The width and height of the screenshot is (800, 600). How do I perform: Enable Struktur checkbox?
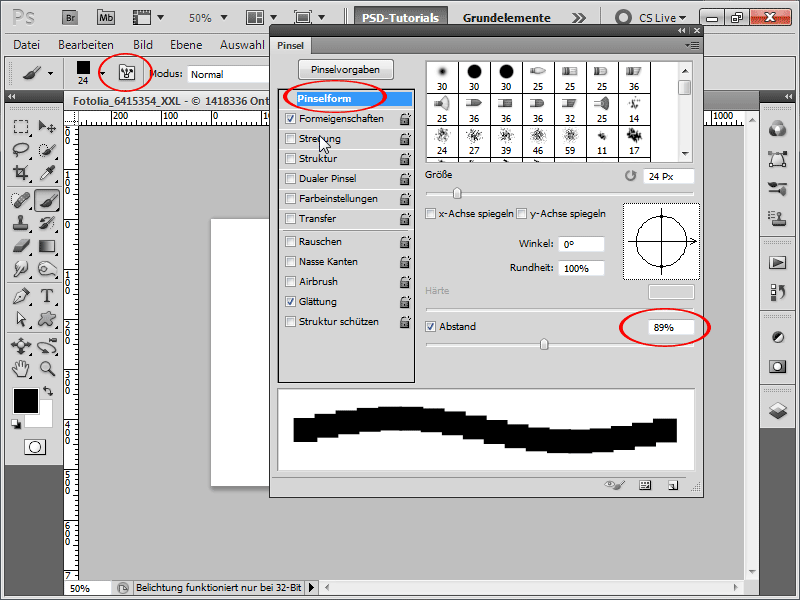click(290, 158)
